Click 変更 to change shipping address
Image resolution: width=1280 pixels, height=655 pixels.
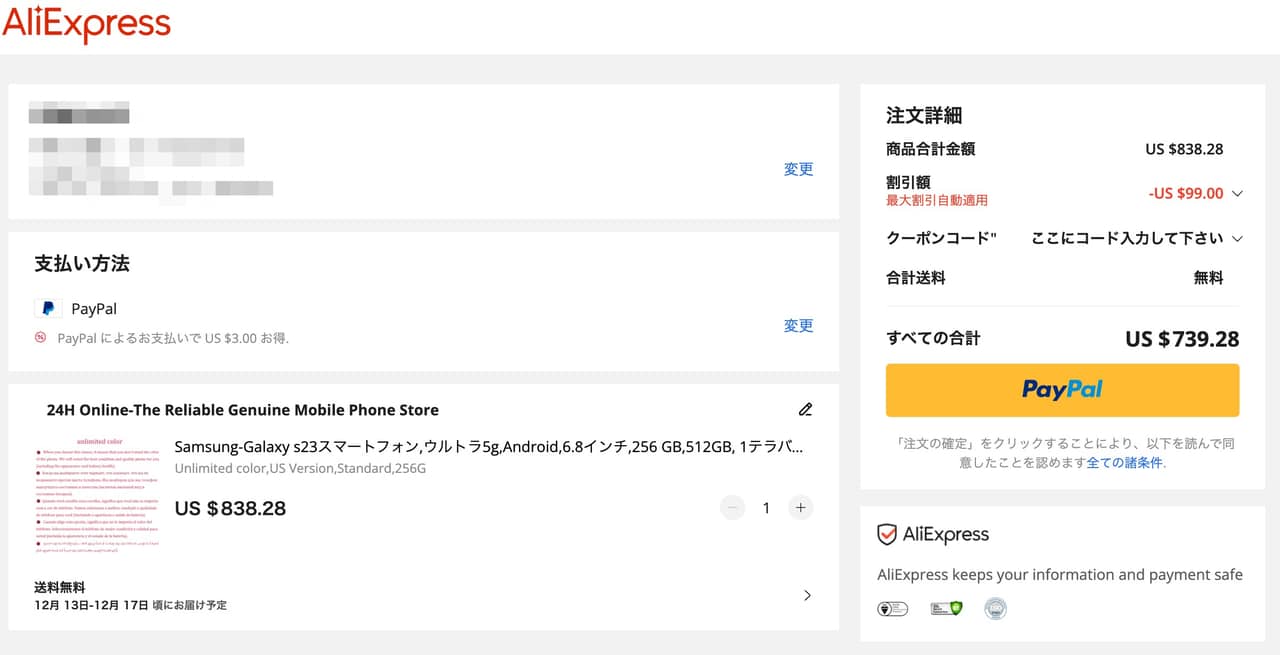[x=798, y=169]
